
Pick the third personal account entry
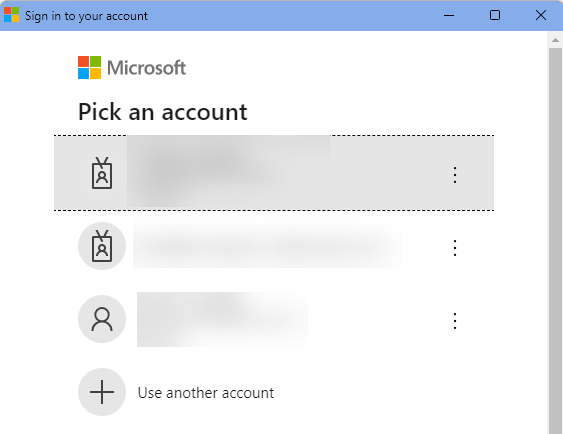(x=274, y=319)
